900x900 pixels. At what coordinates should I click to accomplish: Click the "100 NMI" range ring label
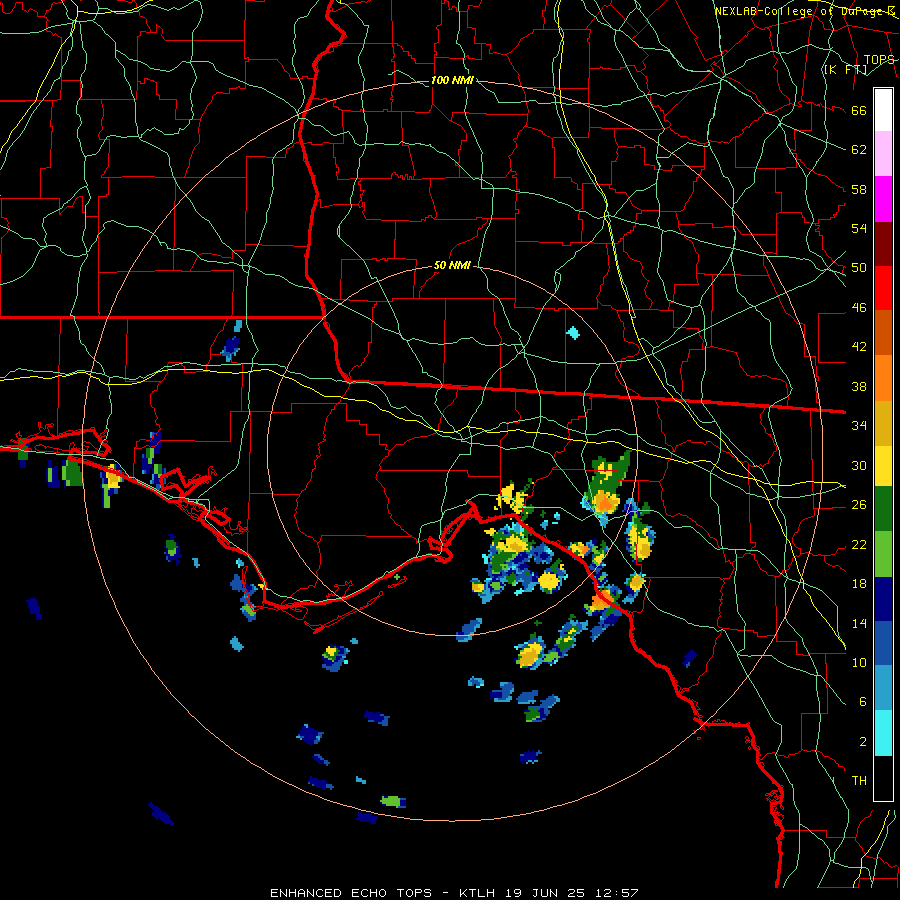tap(452, 80)
